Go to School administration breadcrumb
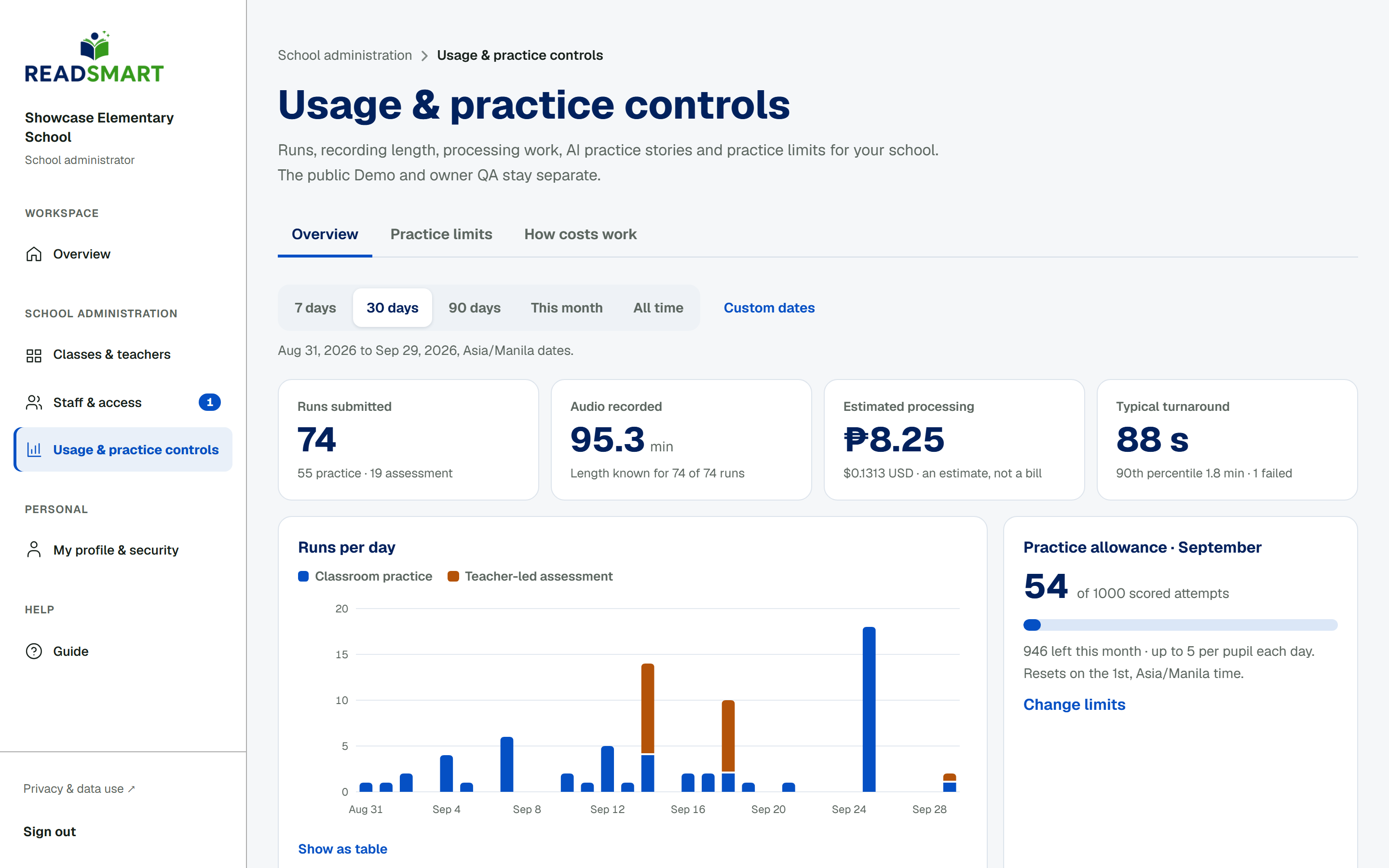Image resolution: width=1389 pixels, height=868 pixels. click(x=345, y=55)
